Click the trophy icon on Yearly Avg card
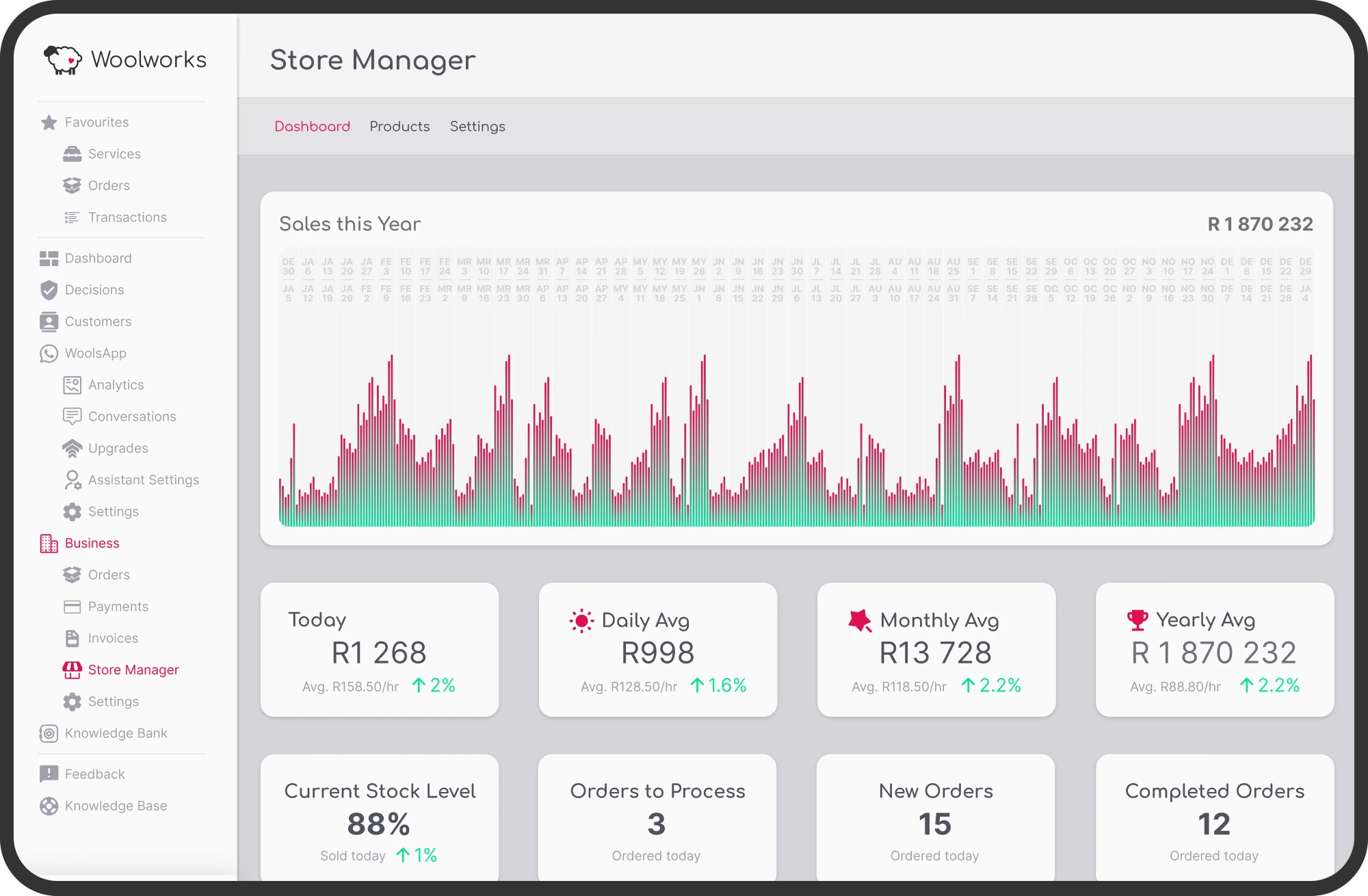The width and height of the screenshot is (1368, 896). pos(1137,620)
